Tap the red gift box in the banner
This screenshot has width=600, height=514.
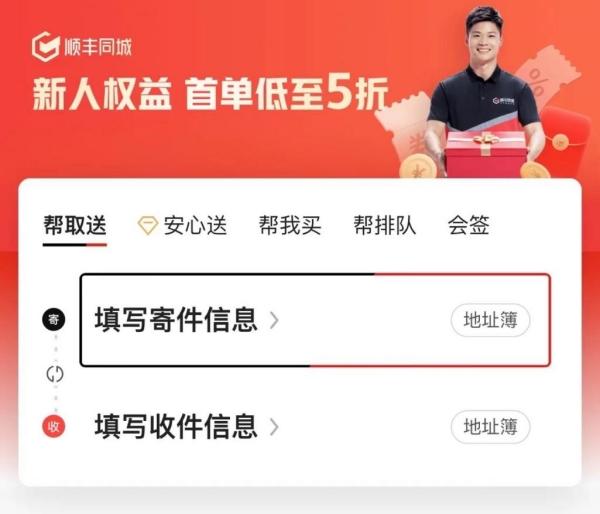[486, 154]
